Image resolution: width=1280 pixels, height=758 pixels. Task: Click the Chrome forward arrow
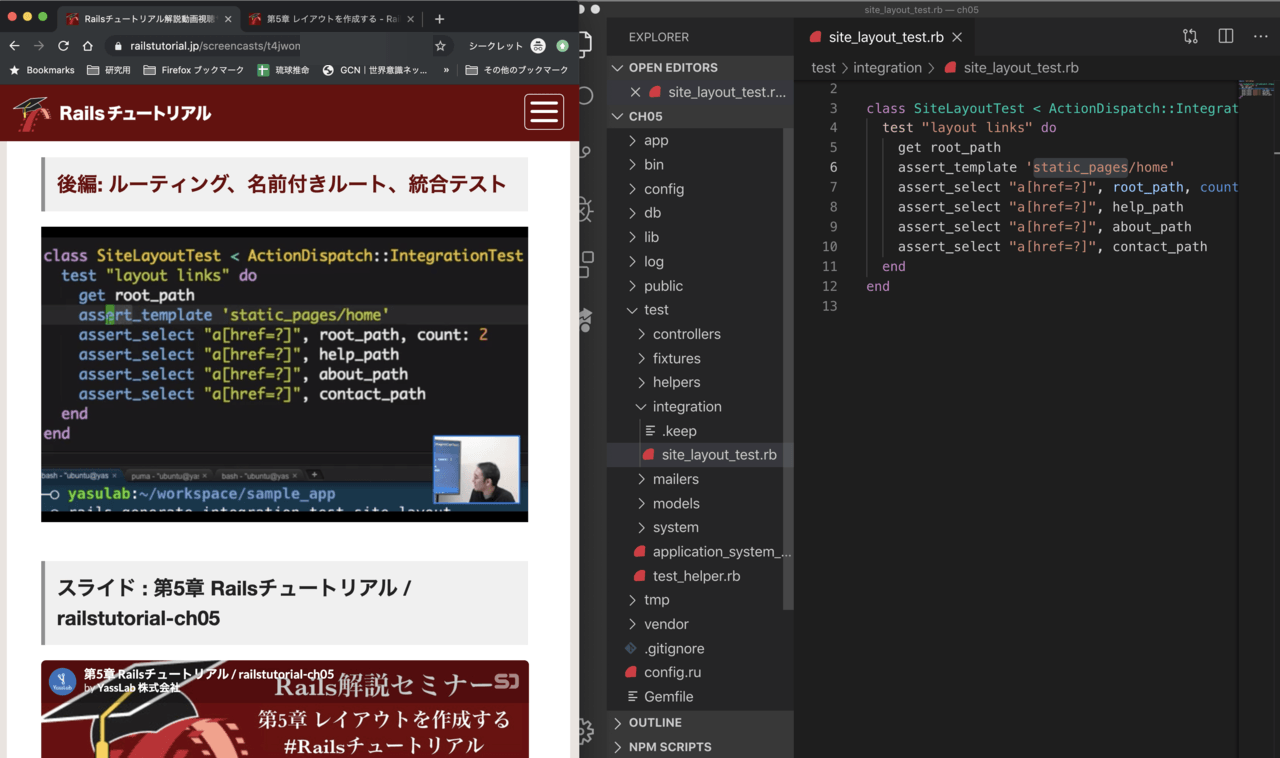click(x=38, y=46)
